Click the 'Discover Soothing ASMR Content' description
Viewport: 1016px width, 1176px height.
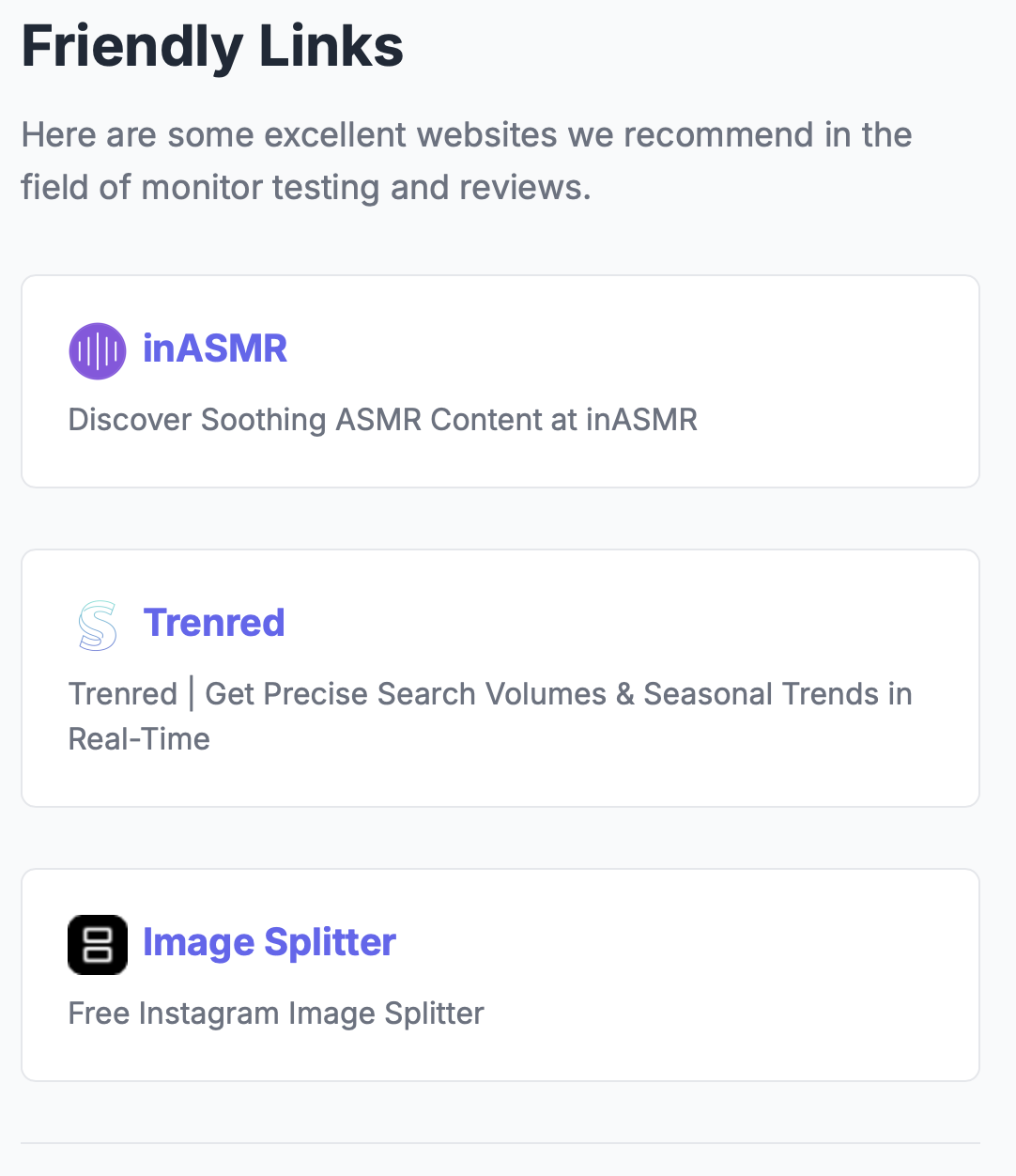383,420
